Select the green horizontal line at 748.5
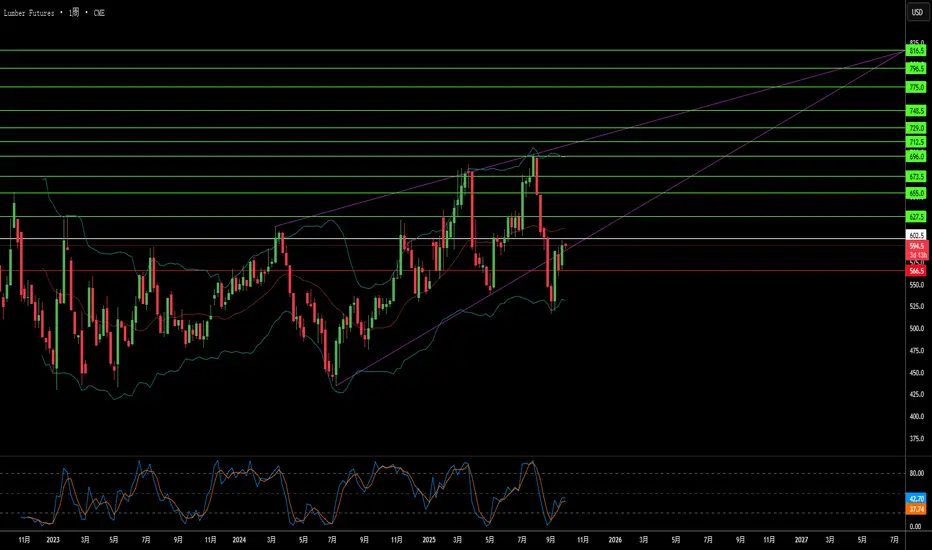 tap(452, 111)
